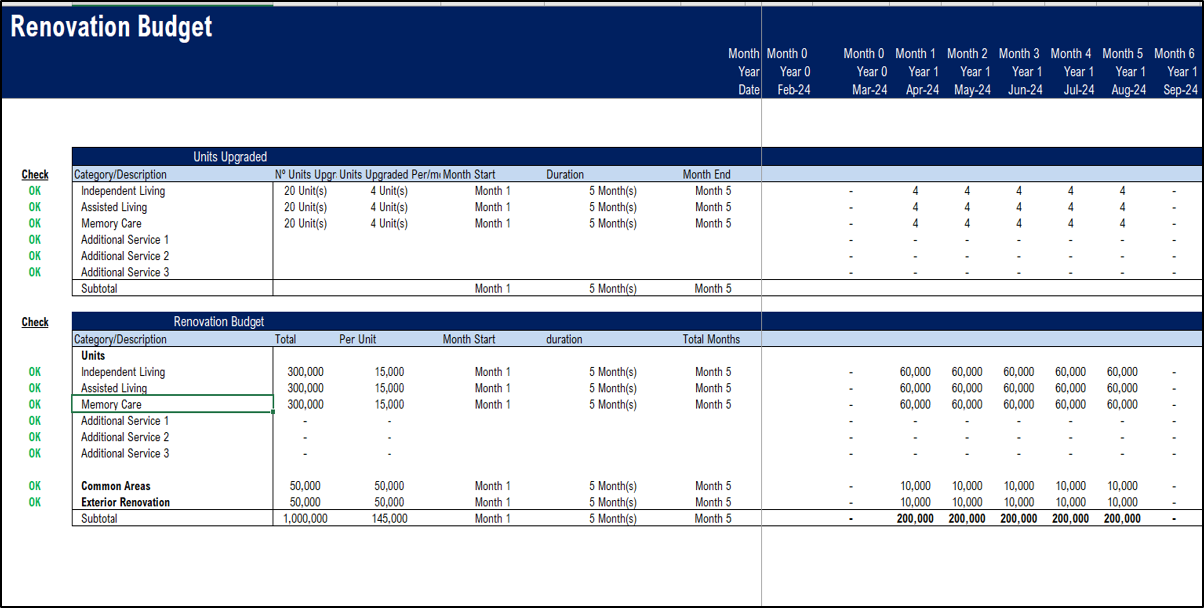1204x608 pixels.
Task: Select the capitalized Duration column header
Action: click(x=565, y=175)
